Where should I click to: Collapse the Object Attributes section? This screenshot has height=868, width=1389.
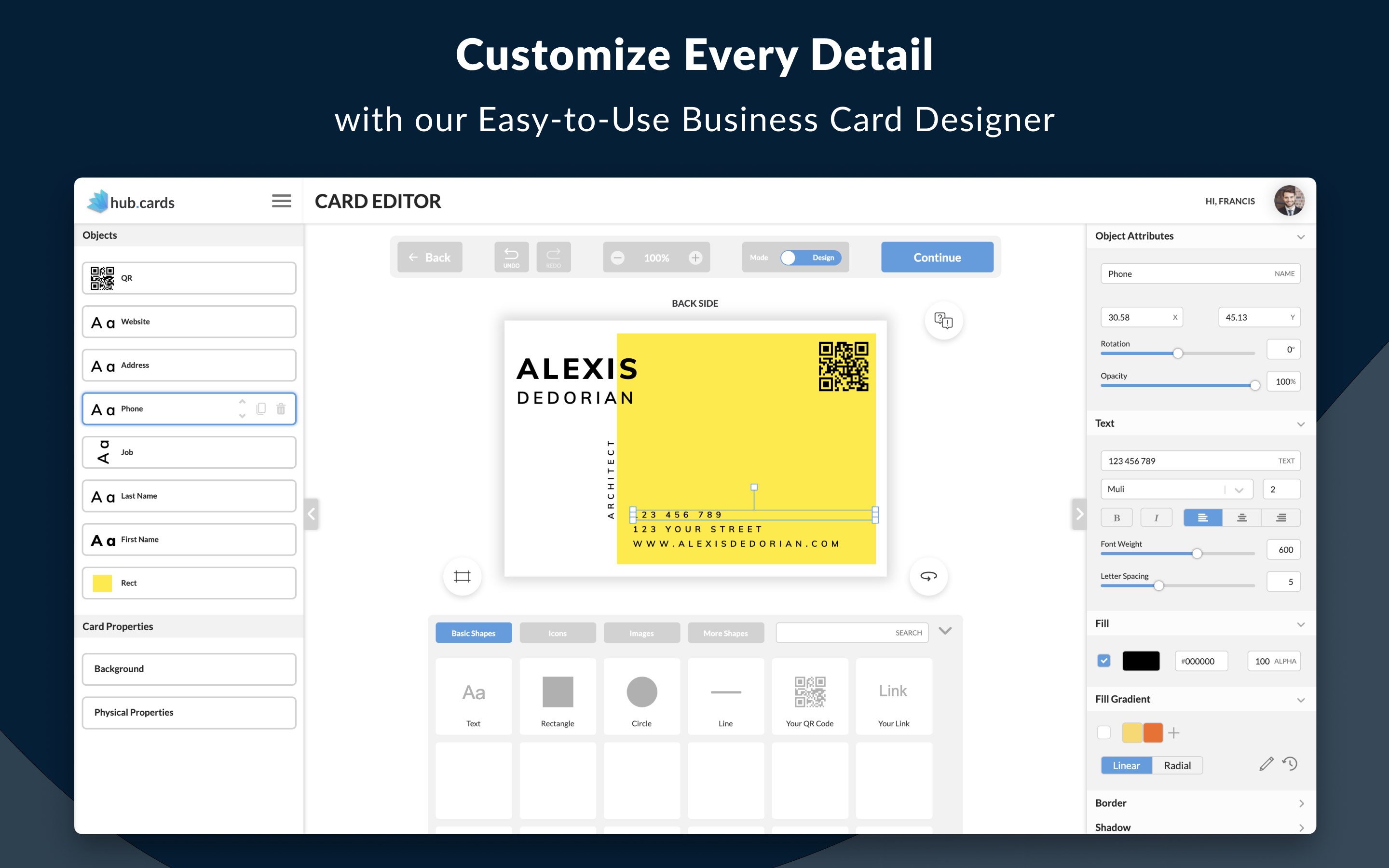pyautogui.click(x=1301, y=236)
